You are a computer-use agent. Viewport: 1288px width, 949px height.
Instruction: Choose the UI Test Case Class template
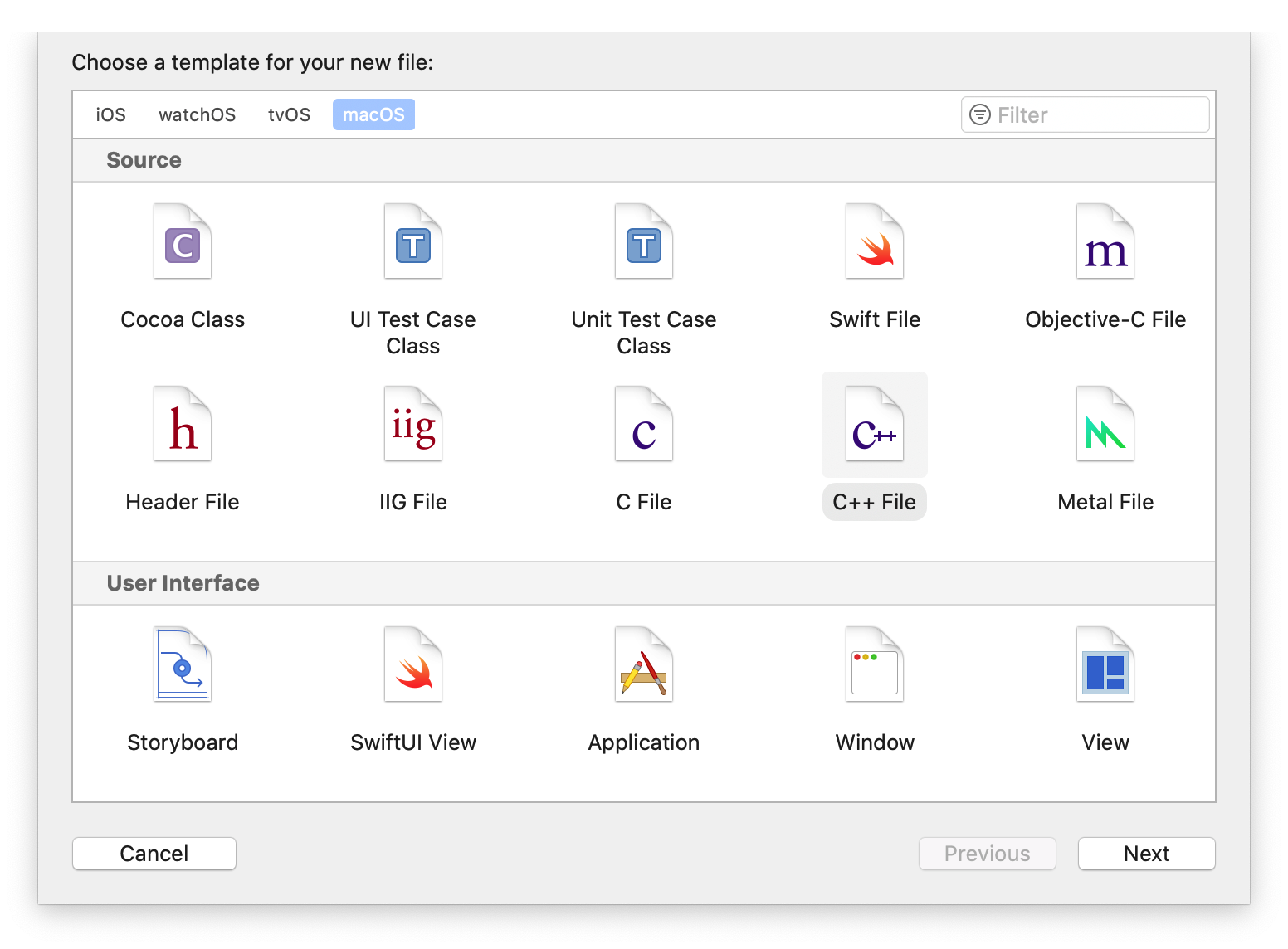click(413, 242)
